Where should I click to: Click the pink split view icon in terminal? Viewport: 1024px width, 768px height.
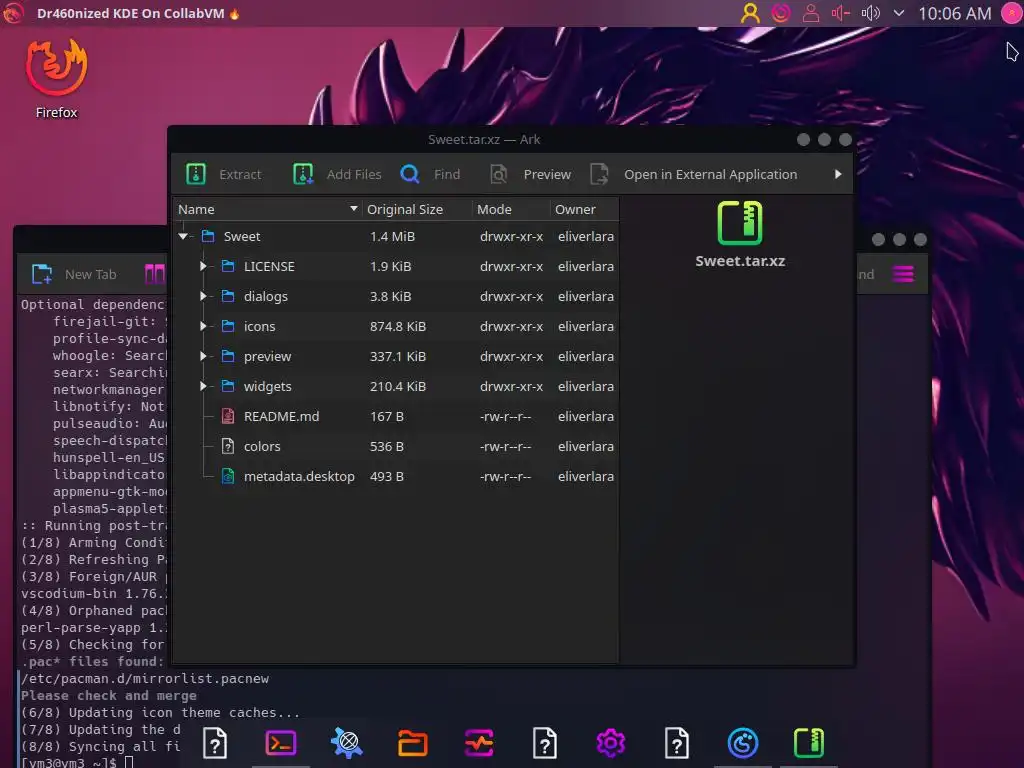click(155, 274)
